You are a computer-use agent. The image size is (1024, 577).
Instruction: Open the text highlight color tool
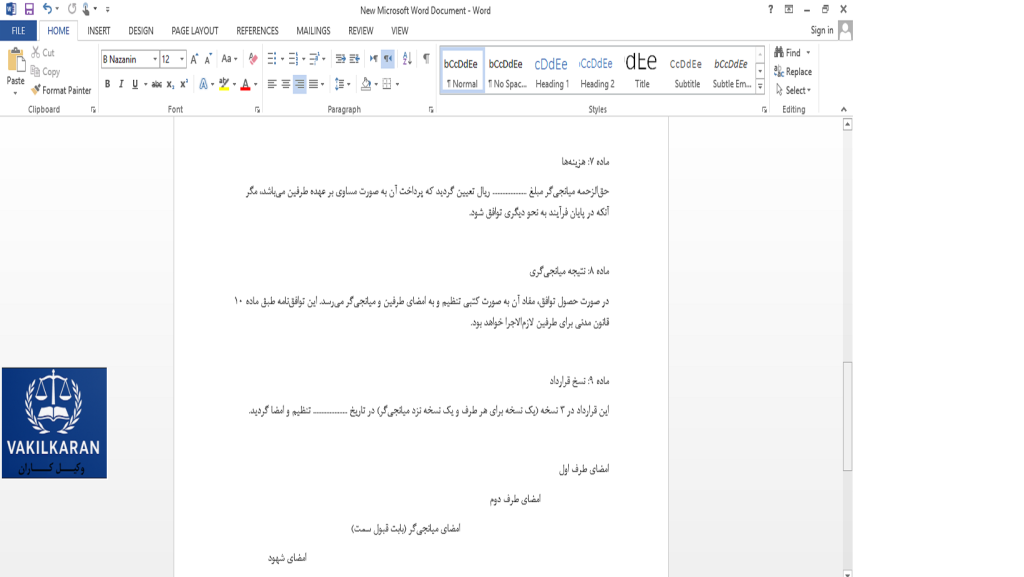point(224,82)
